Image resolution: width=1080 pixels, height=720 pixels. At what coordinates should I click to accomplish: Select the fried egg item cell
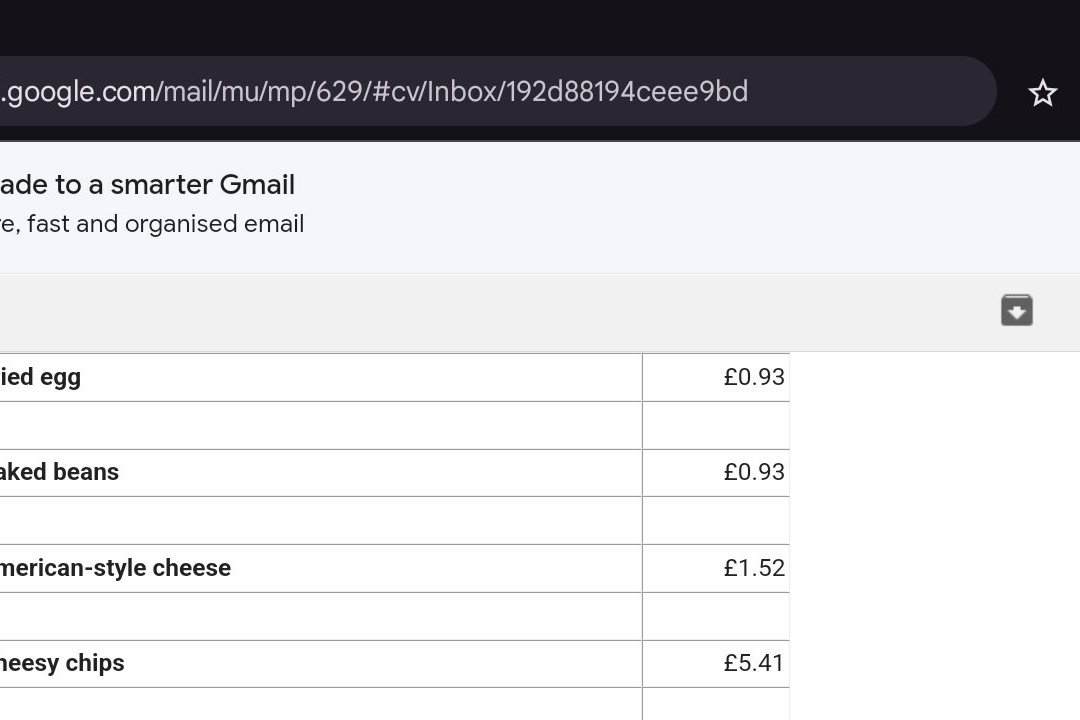tap(321, 377)
